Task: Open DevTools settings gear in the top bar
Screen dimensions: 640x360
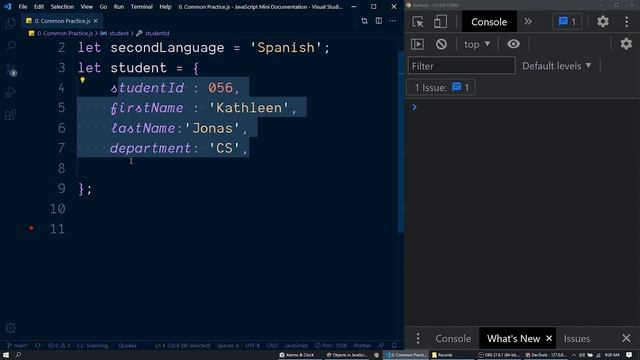Action: pos(603,21)
